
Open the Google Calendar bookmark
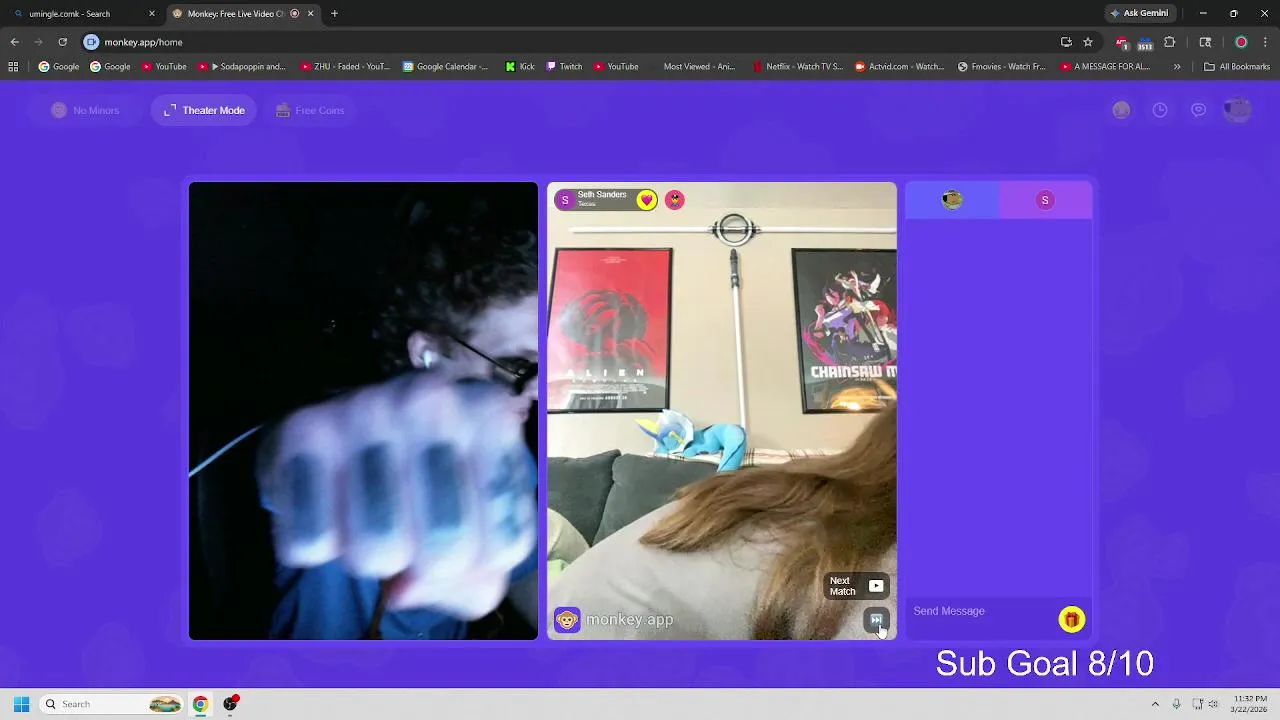coord(445,67)
